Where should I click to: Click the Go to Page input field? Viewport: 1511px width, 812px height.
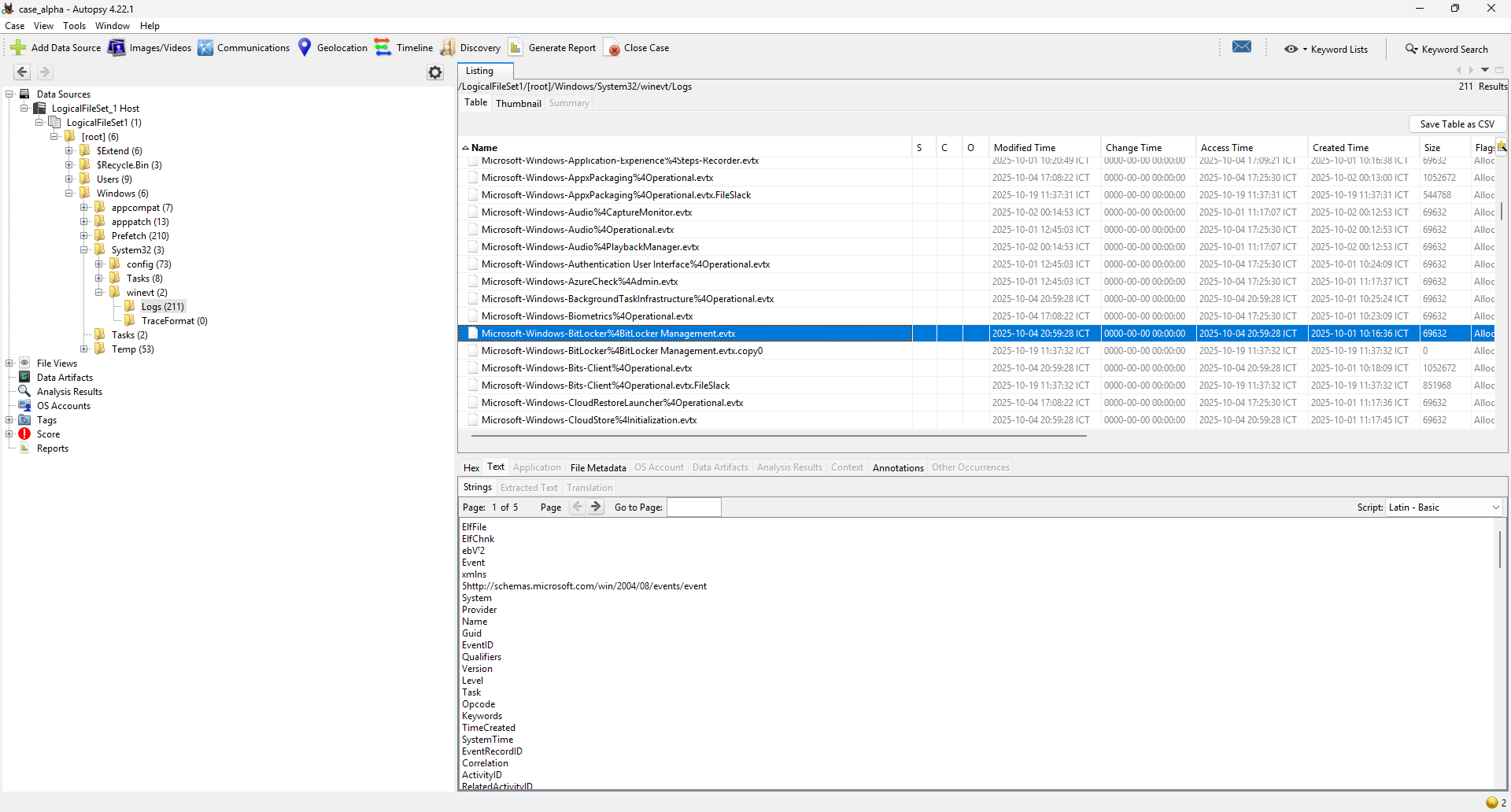(x=693, y=507)
